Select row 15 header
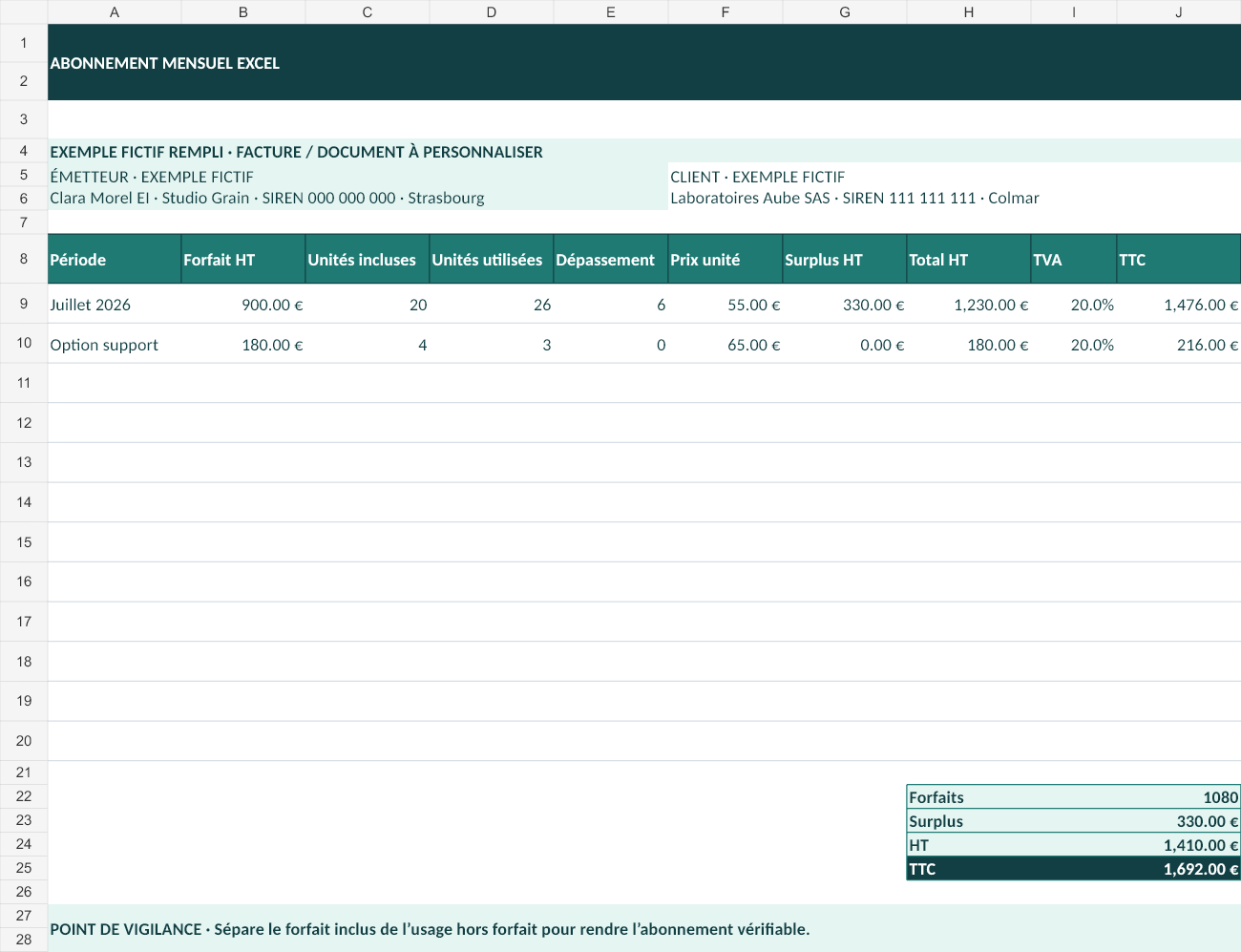This screenshot has height=952, width=1241. click(24, 541)
